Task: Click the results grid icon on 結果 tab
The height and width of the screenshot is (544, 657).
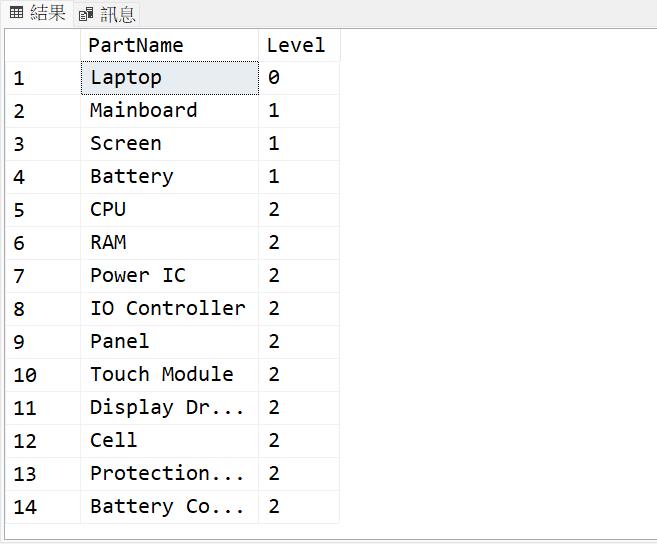Action: click(16, 13)
